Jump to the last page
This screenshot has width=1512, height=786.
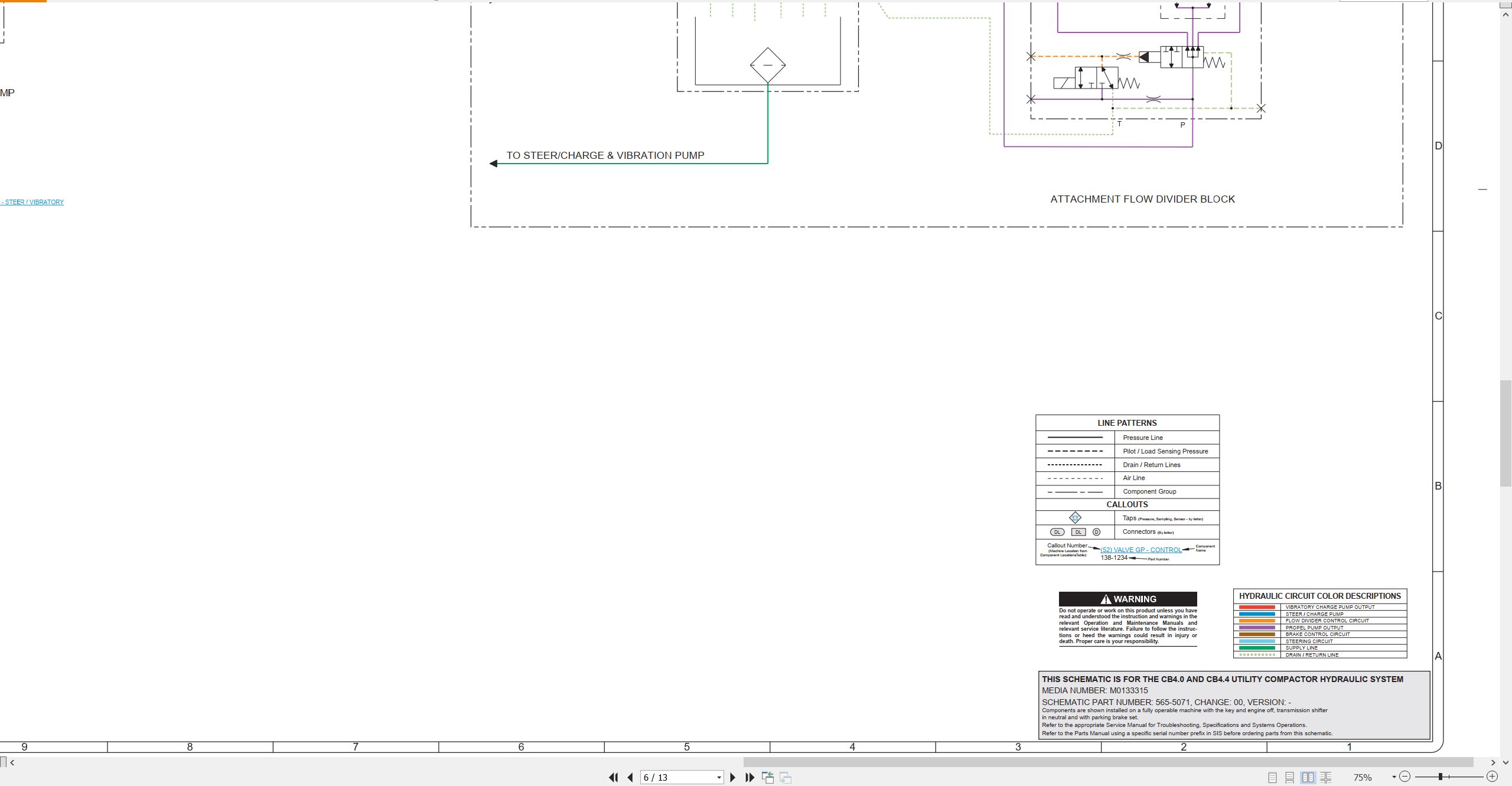(x=750, y=778)
